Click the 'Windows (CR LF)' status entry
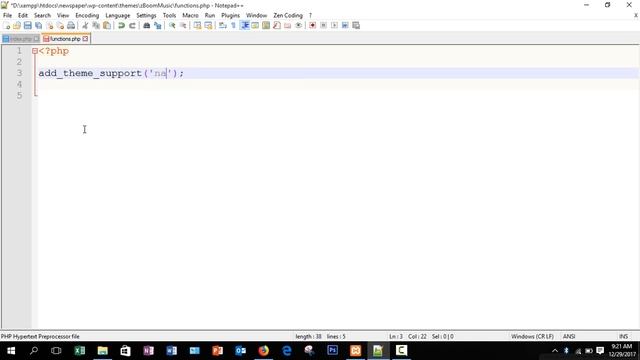Viewport: 640px width, 360px height. pos(532,337)
